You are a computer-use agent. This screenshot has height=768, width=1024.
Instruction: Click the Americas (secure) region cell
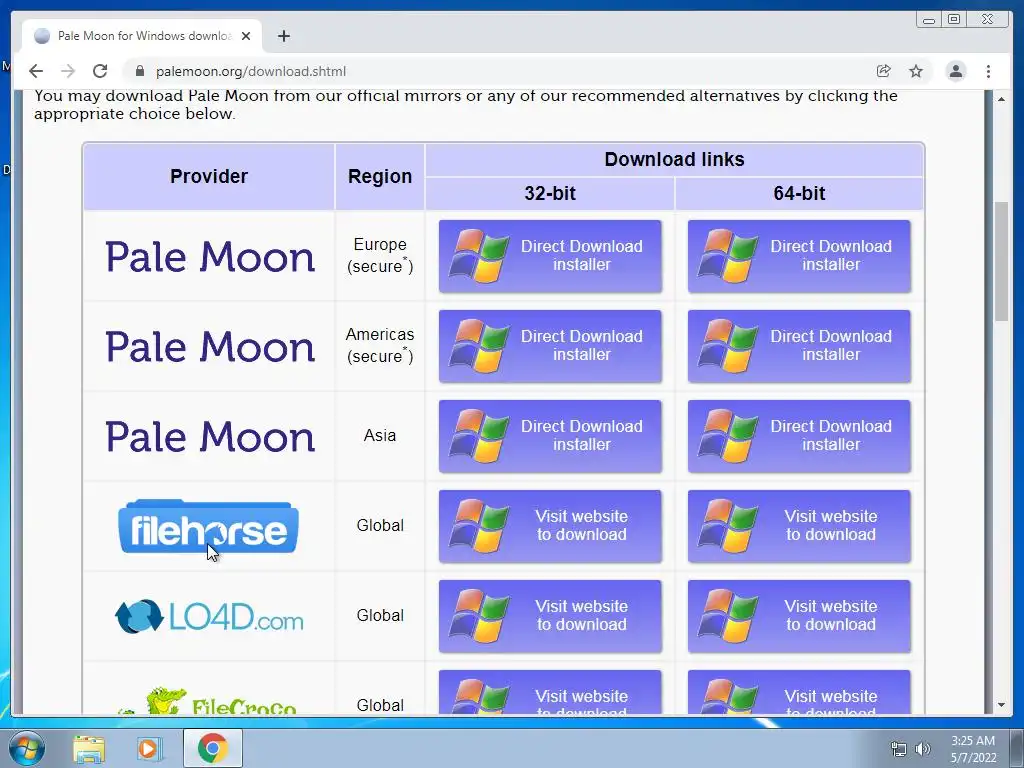380,345
